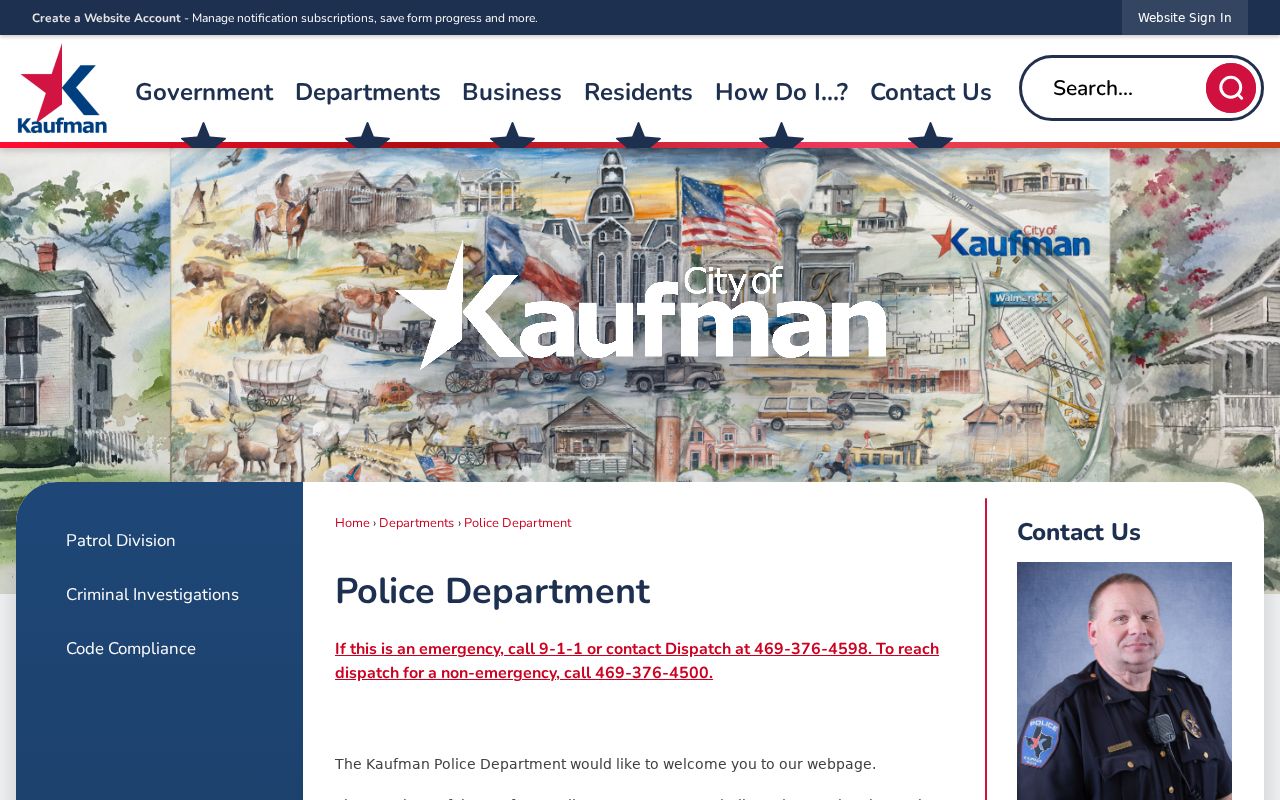Open the Government menu
Image resolution: width=1280 pixels, height=800 pixels.
pos(204,92)
